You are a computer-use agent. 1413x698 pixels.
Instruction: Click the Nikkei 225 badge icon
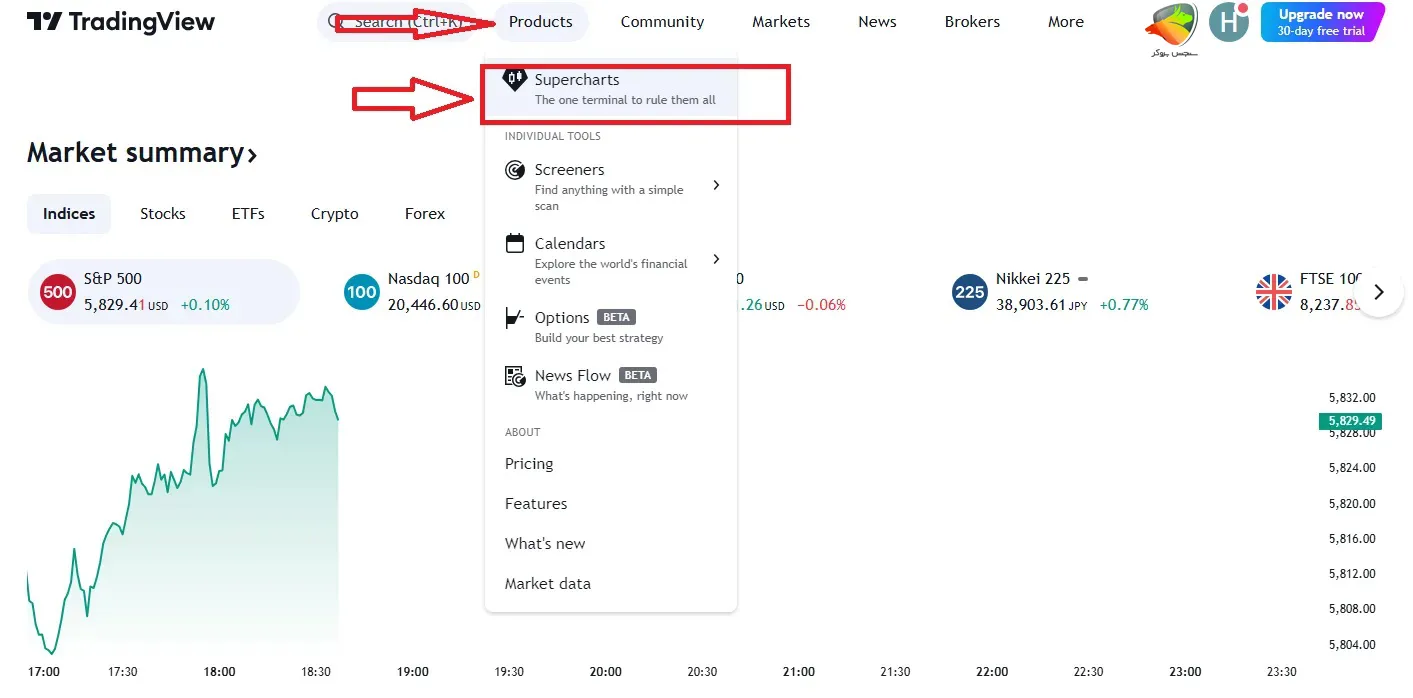970,292
